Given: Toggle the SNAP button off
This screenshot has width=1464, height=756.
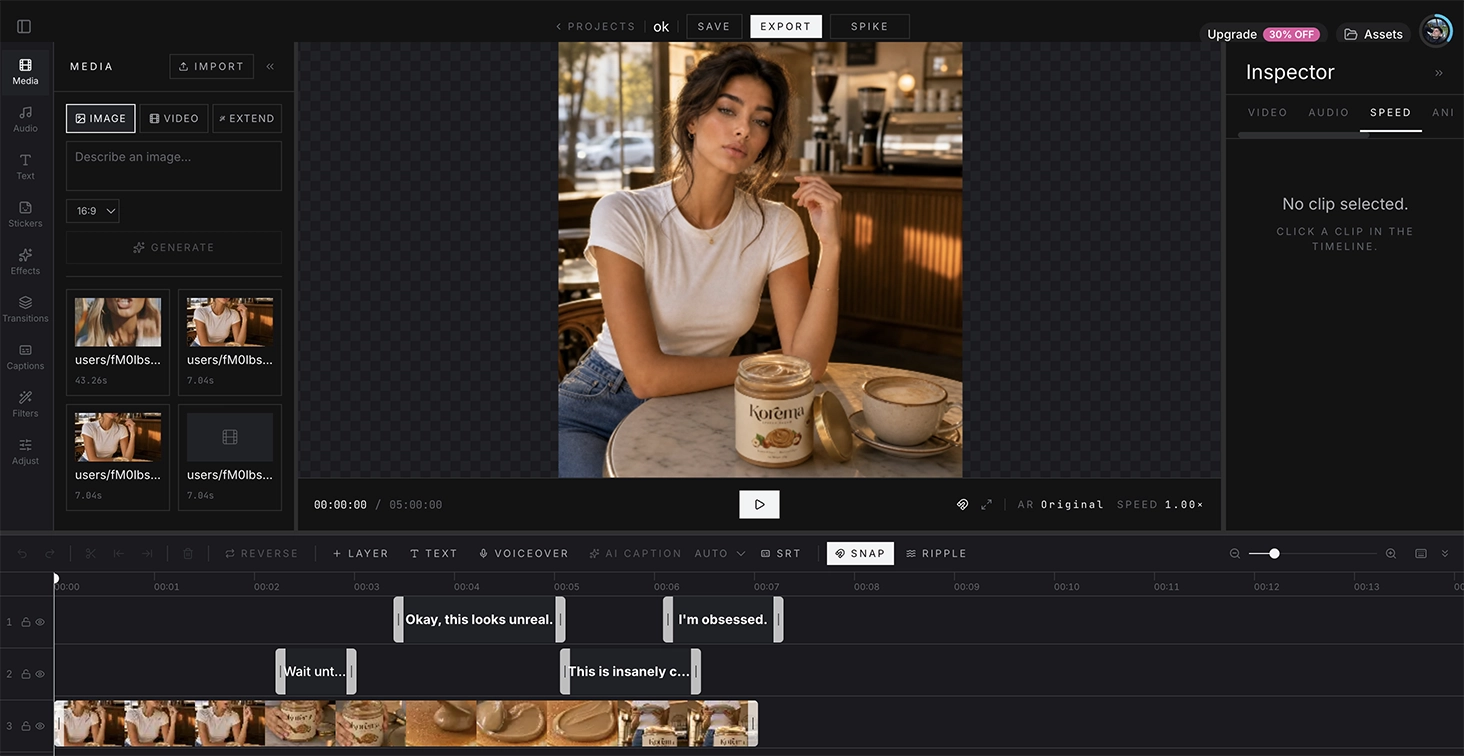Looking at the screenshot, I should [x=860, y=553].
